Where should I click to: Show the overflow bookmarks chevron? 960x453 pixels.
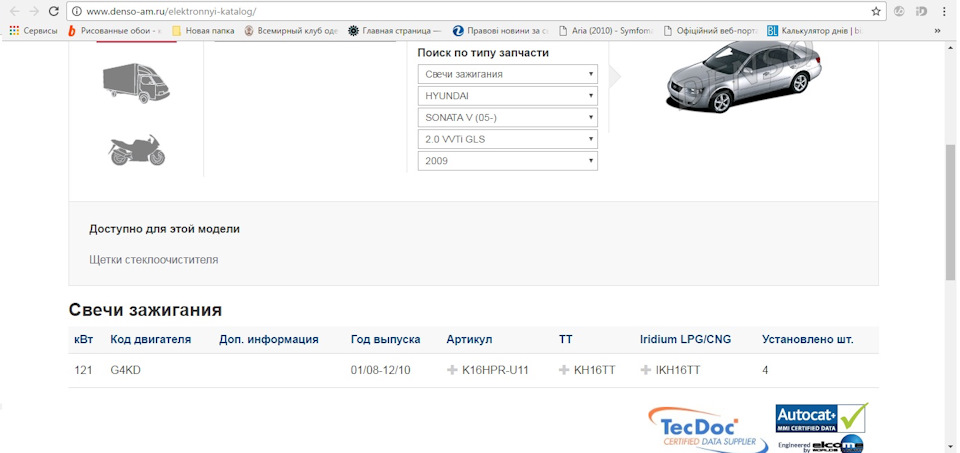coord(937,30)
